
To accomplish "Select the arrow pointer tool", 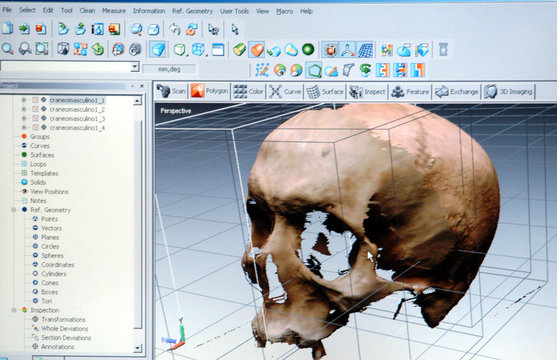I will (x=235, y=29).
